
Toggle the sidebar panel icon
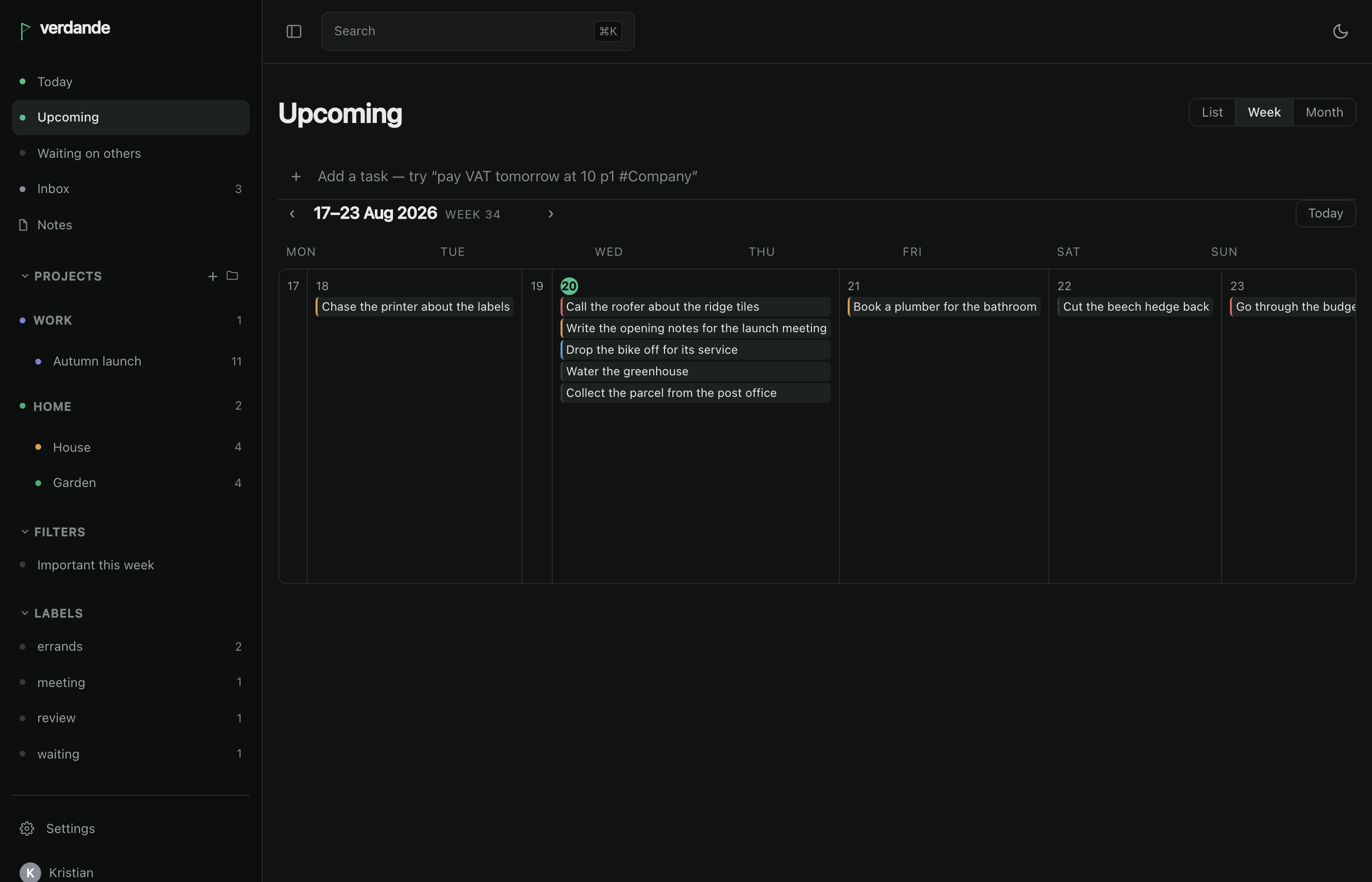click(294, 31)
